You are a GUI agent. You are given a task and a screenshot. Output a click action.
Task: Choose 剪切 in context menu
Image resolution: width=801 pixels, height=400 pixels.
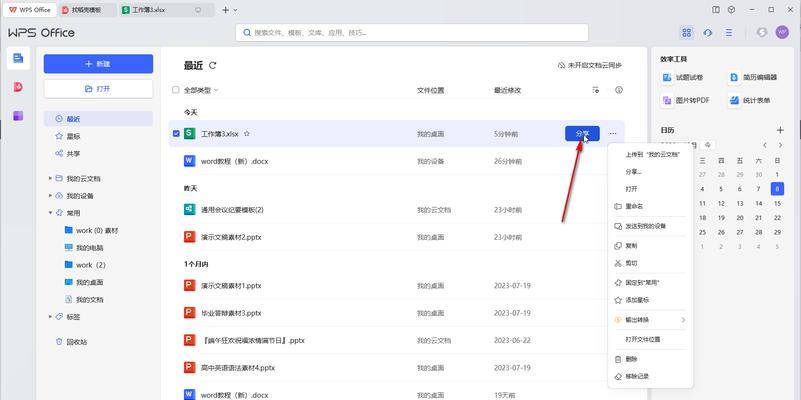(x=650, y=263)
